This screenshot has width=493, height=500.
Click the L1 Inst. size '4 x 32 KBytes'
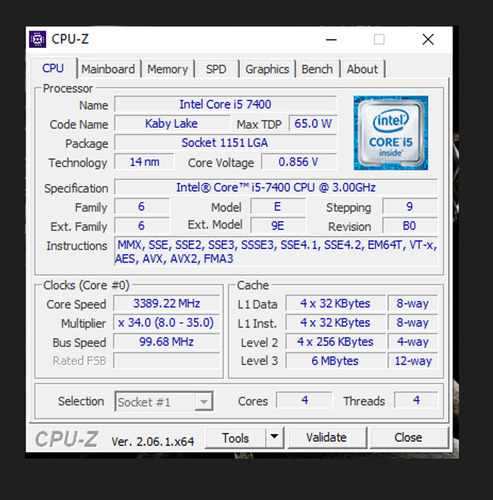pos(335,323)
